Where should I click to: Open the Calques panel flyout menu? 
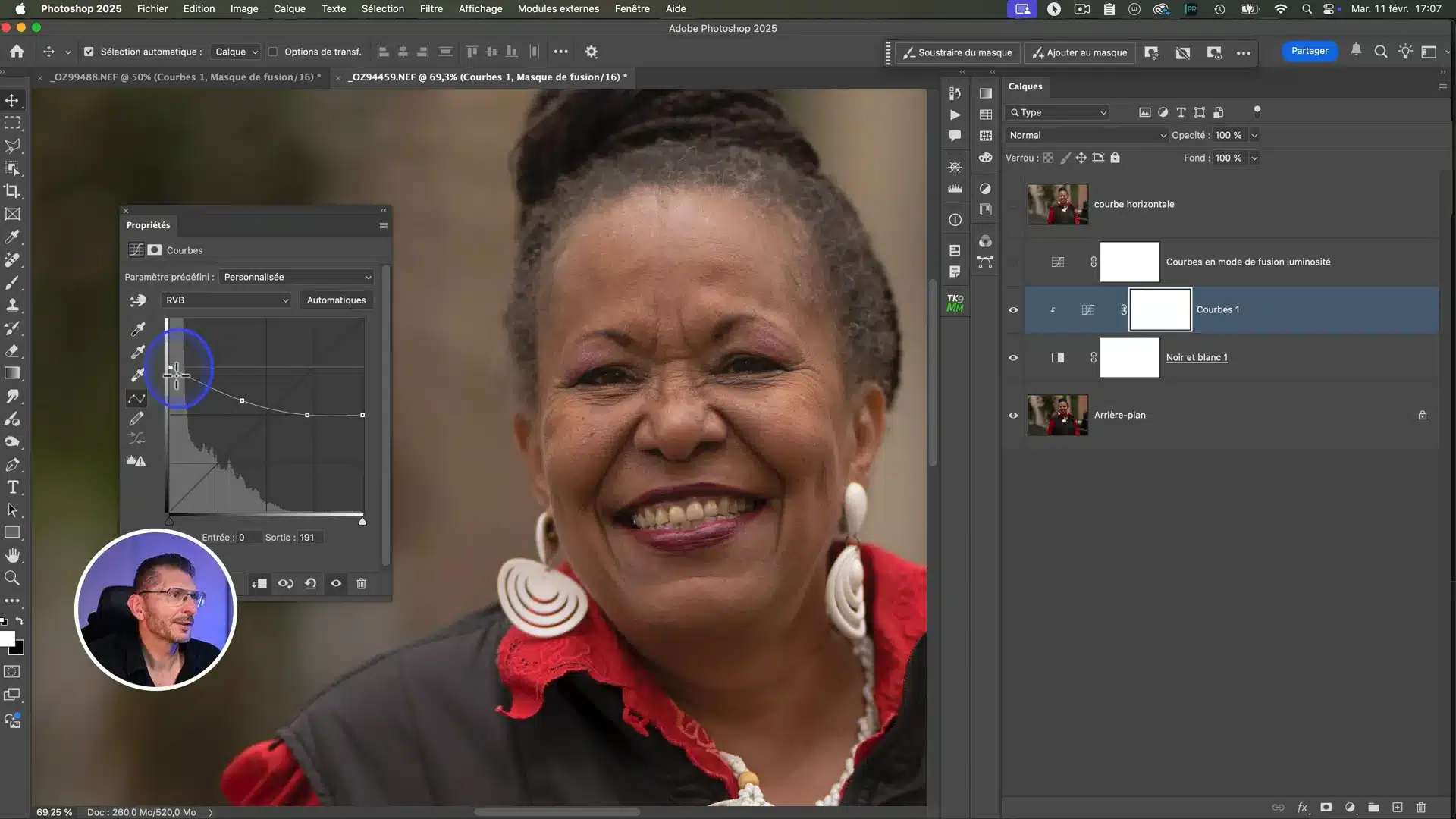pos(1442,86)
